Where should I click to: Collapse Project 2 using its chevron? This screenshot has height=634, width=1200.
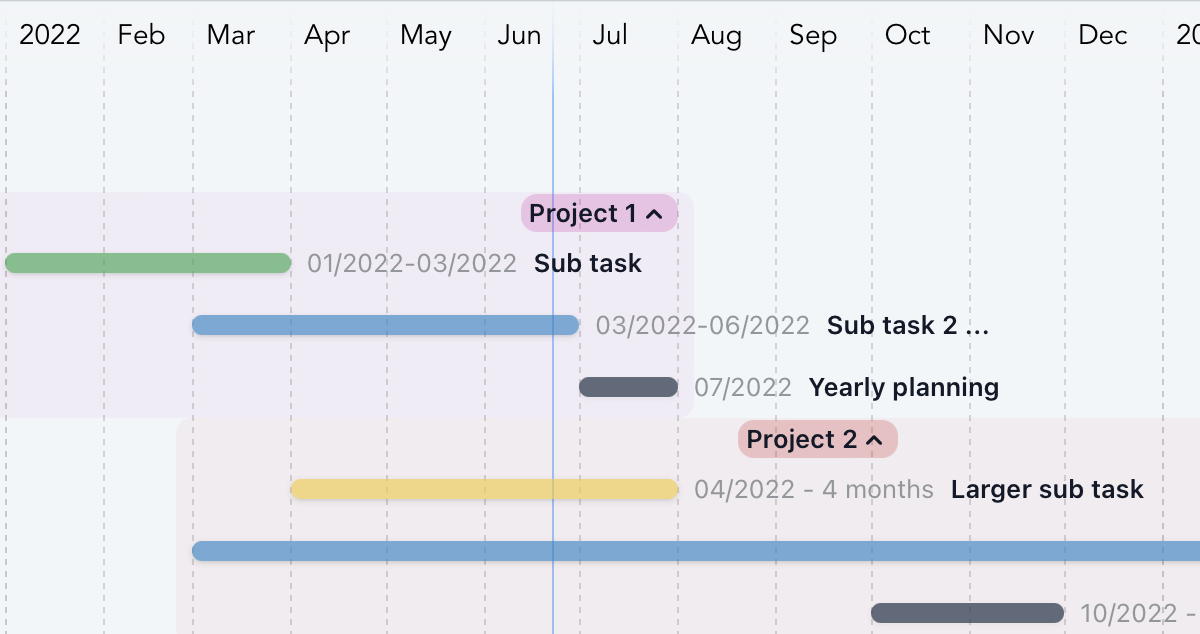pyautogui.click(x=874, y=440)
